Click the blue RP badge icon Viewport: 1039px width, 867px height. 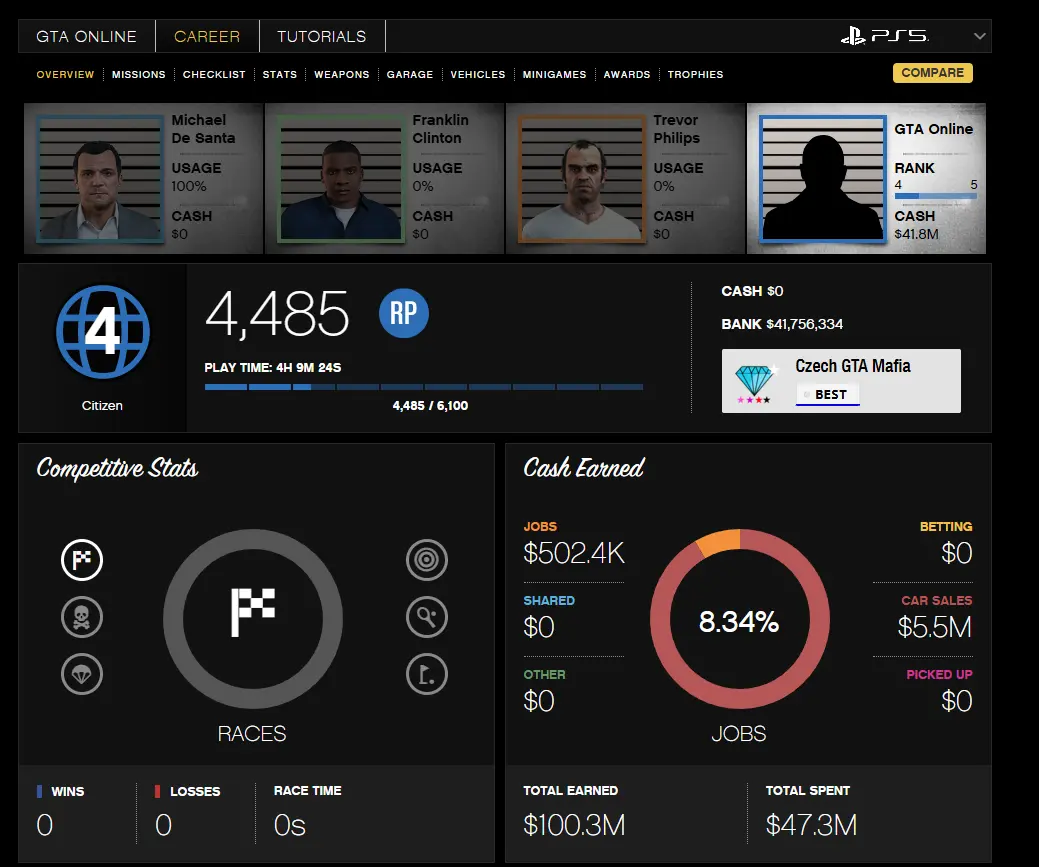(x=404, y=313)
